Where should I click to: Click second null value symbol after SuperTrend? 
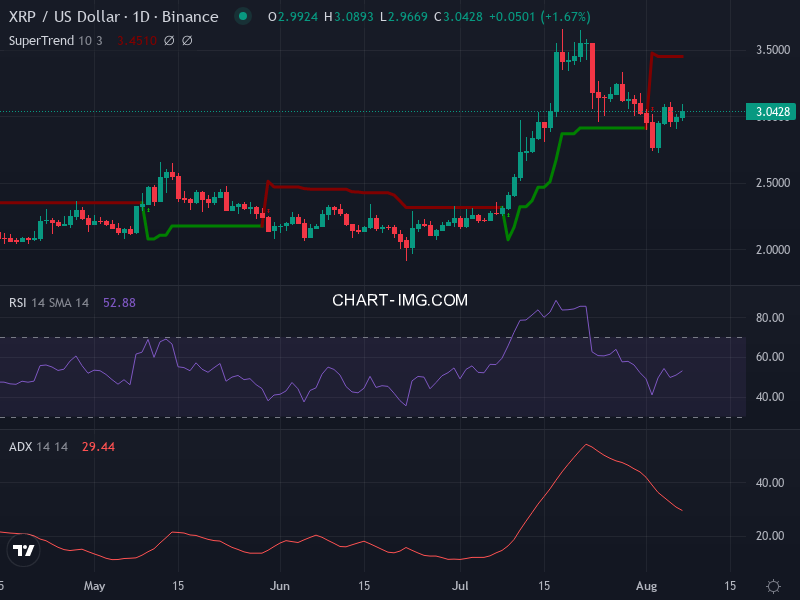(187, 40)
